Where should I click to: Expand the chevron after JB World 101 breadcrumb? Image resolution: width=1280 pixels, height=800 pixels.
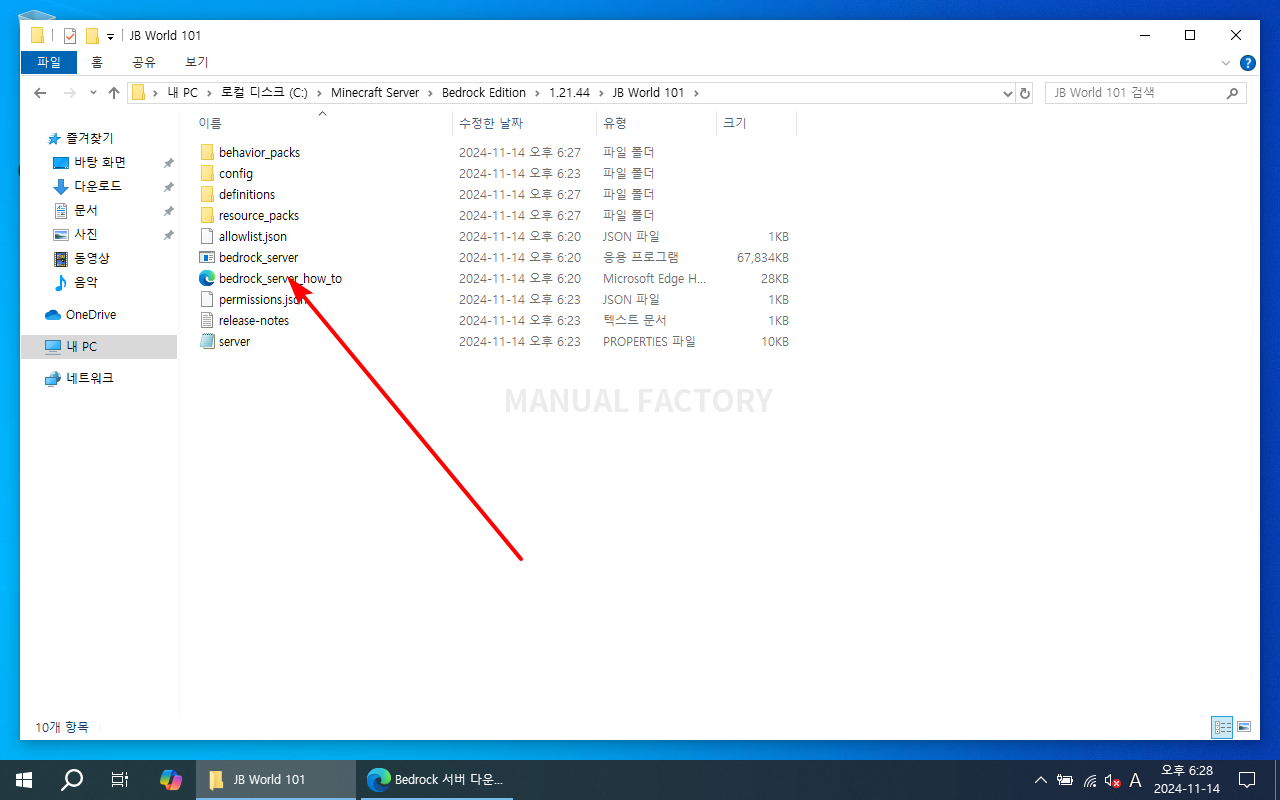click(x=696, y=93)
